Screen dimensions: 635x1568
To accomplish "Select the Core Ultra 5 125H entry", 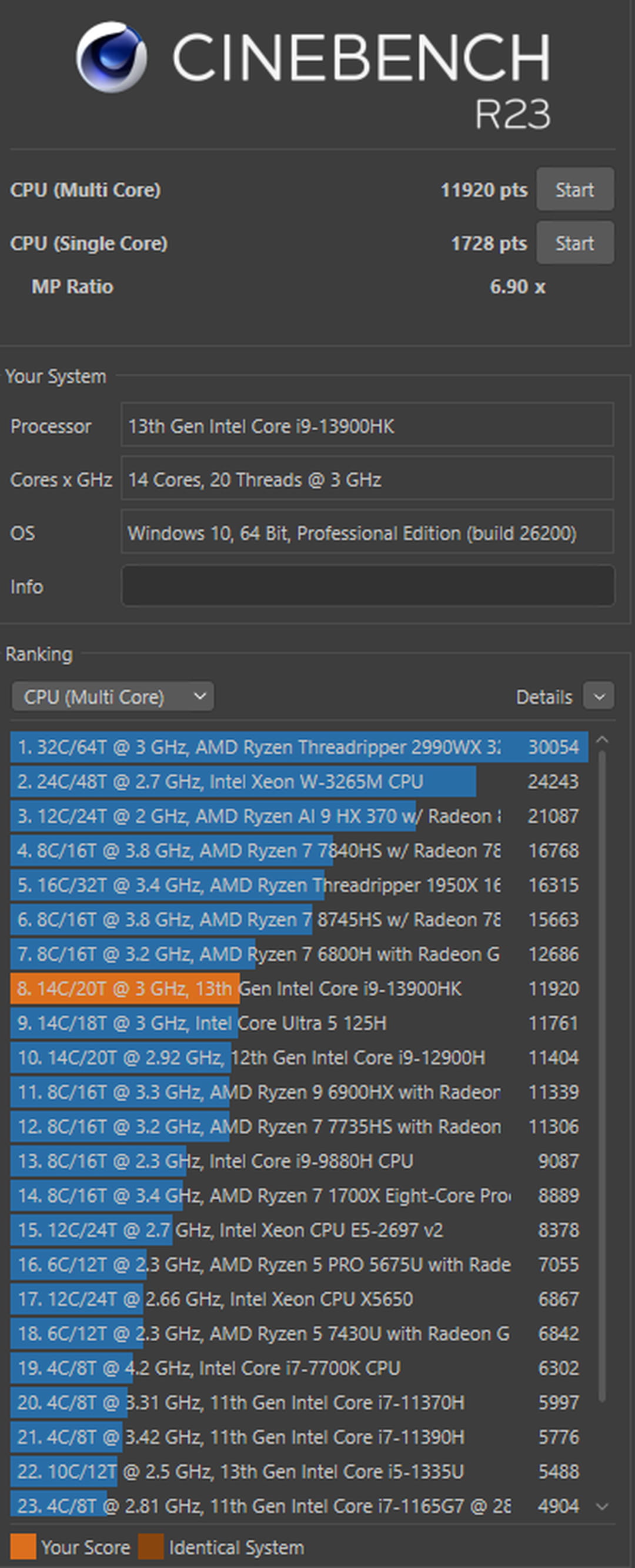I will pyautogui.click(x=298, y=1023).
